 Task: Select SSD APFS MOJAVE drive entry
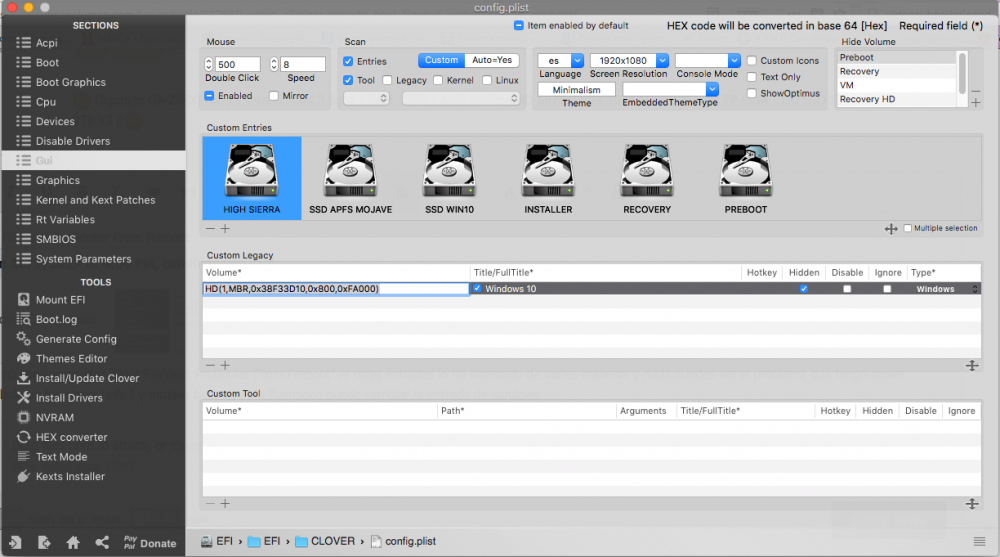click(x=351, y=179)
